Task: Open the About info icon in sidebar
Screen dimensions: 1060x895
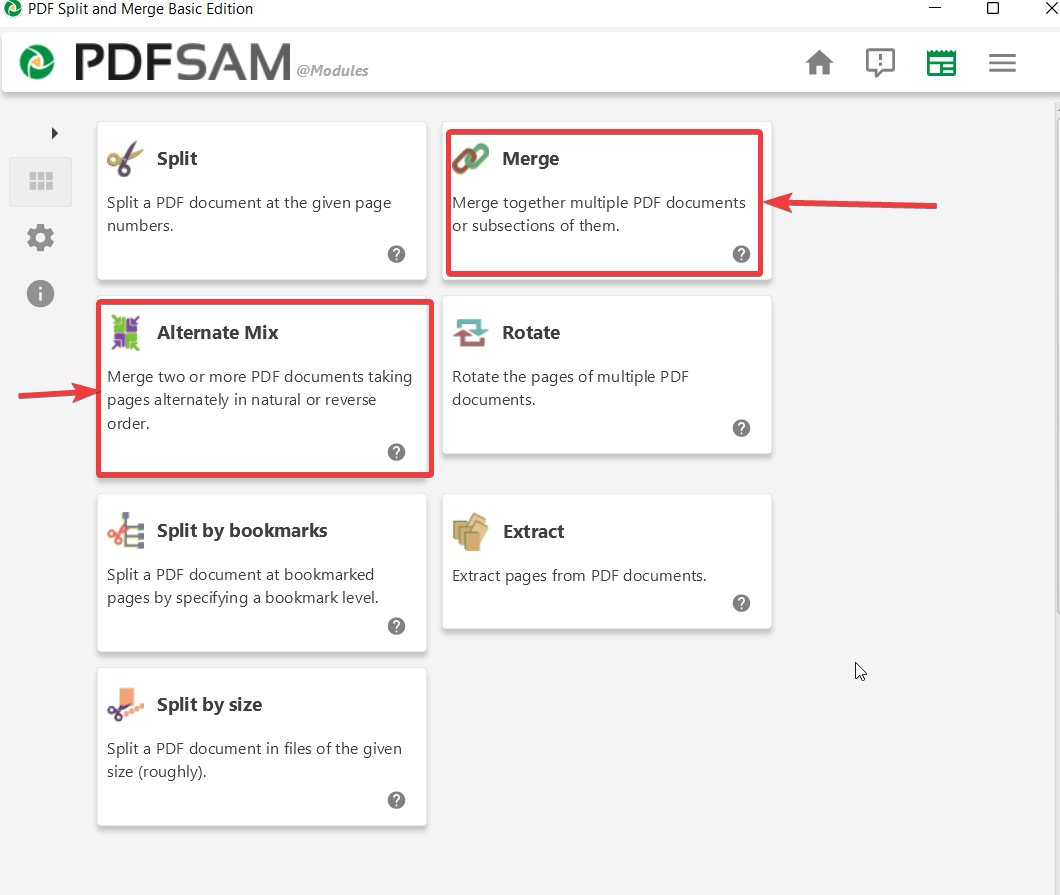Action: click(41, 294)
